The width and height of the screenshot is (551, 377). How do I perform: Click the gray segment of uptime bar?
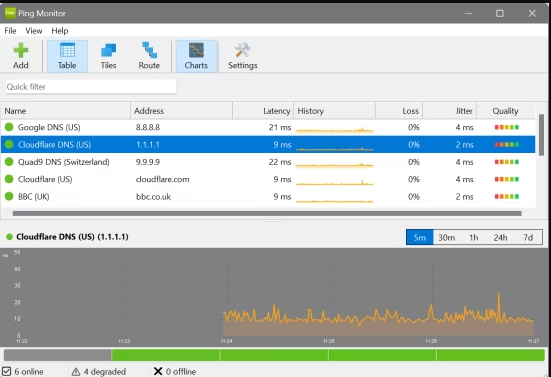tap(58, 355)
